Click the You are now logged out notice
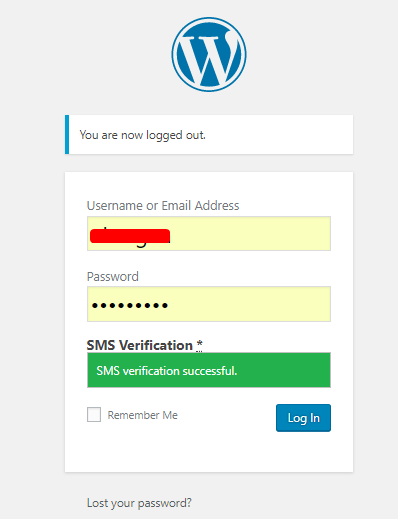The image size is (398, 519). [209, 135]
